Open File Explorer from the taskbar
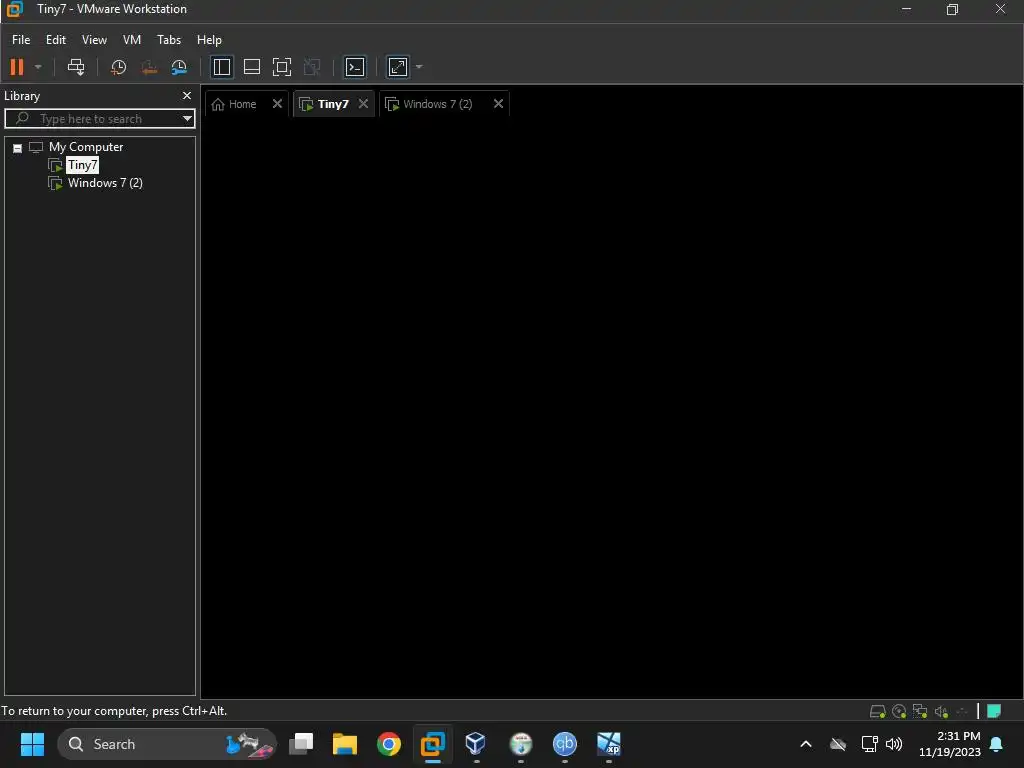 pyautogui.click(x=345, y=744)
